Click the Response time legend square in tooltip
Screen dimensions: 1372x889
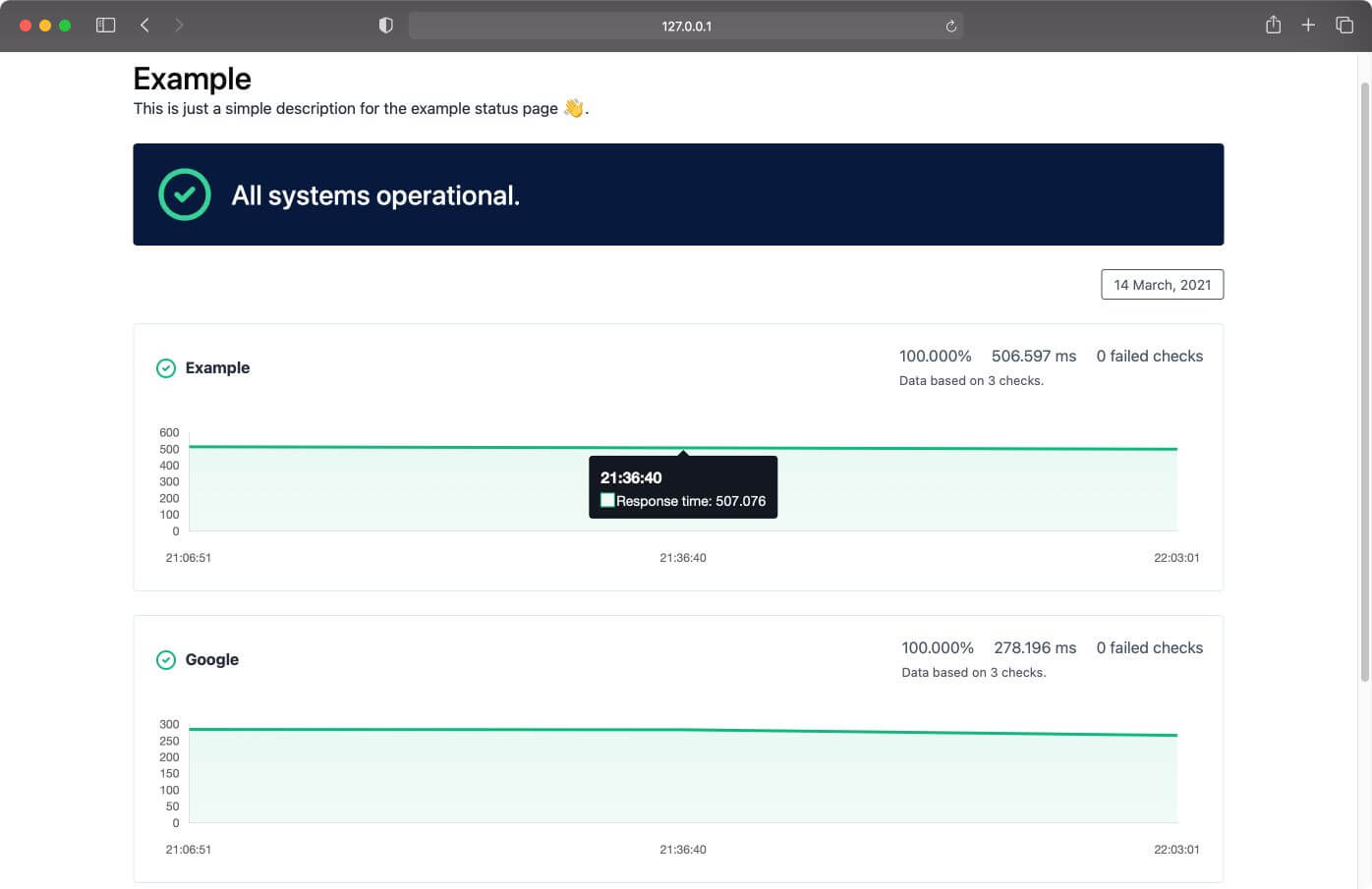(x=607, y=500)
